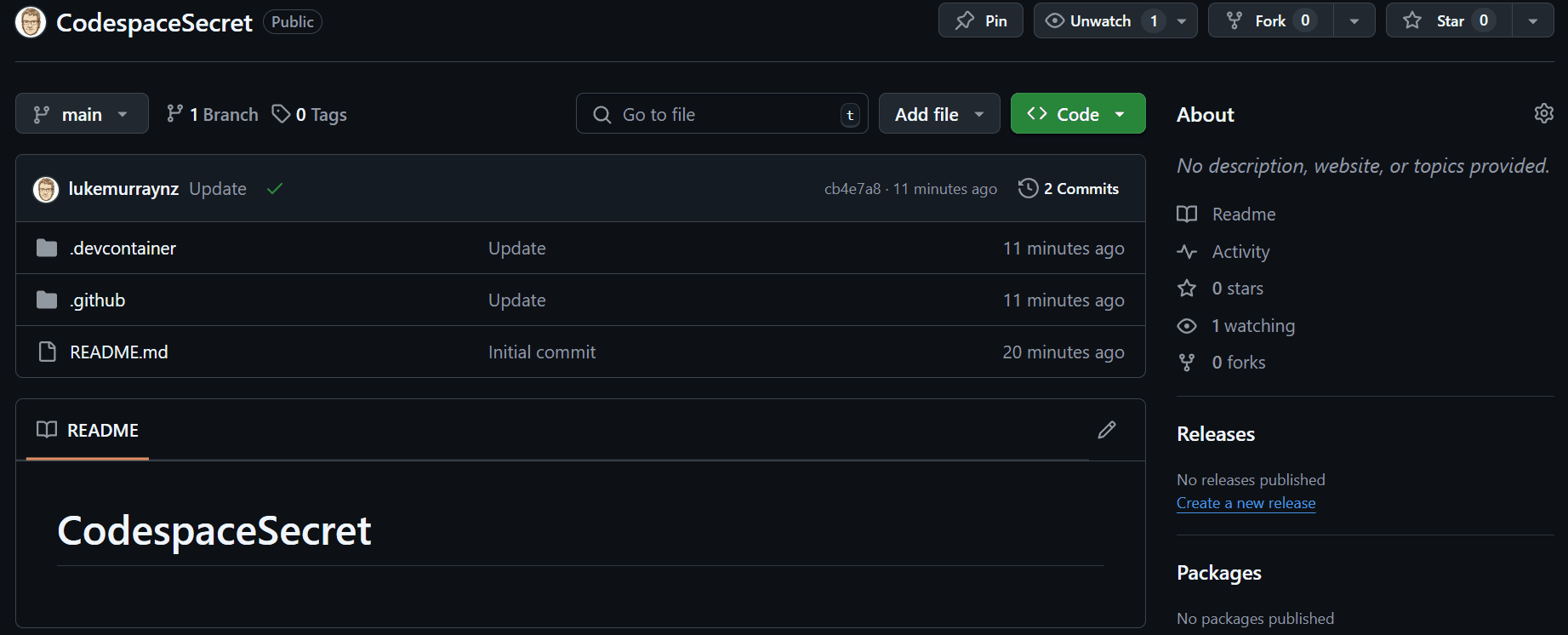This screenshot has width=1568, height=635.
Task: Click the README.md file icon
Action: [x=47, y=352]
